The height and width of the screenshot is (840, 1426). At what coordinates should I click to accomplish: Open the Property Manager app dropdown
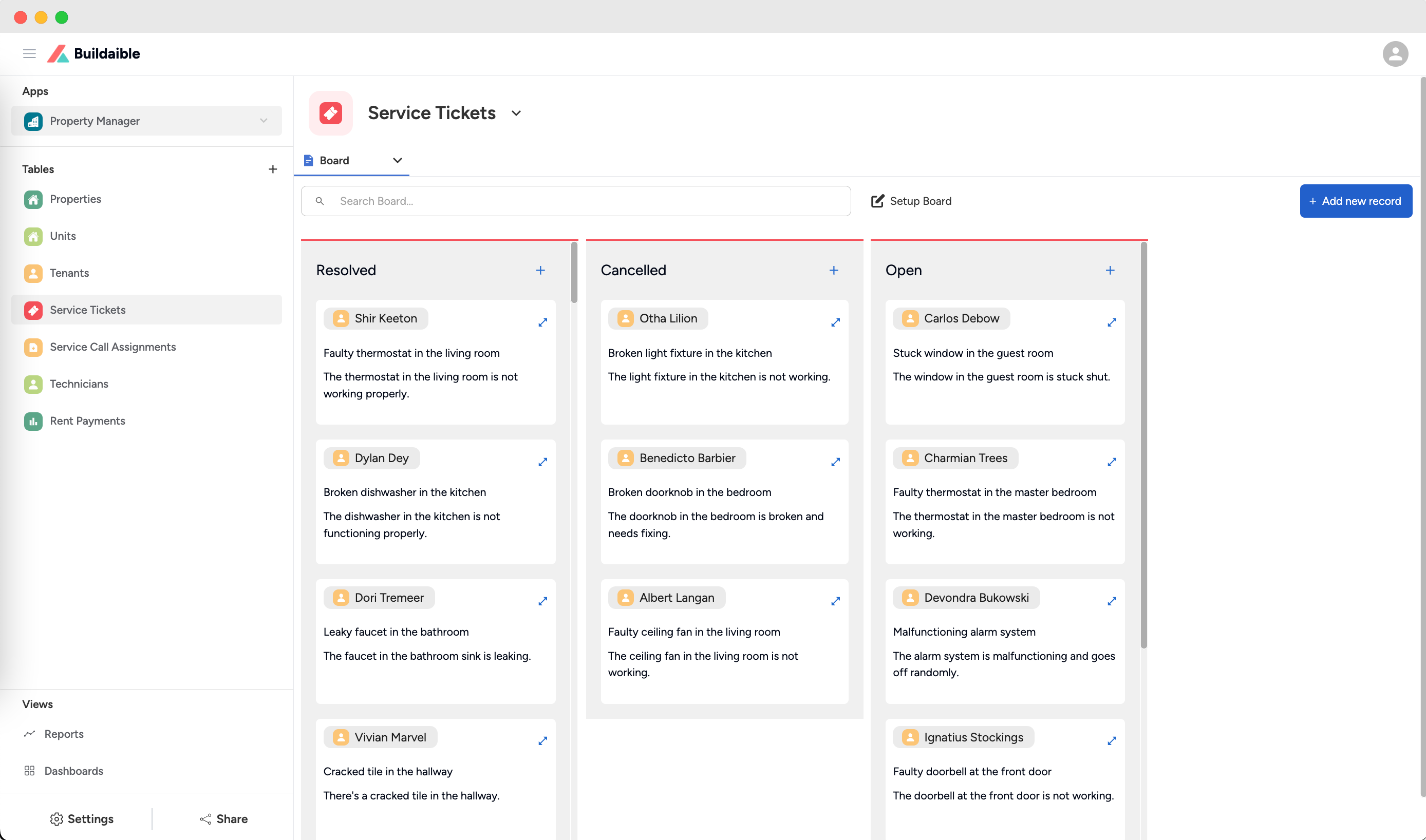(147, 121)
